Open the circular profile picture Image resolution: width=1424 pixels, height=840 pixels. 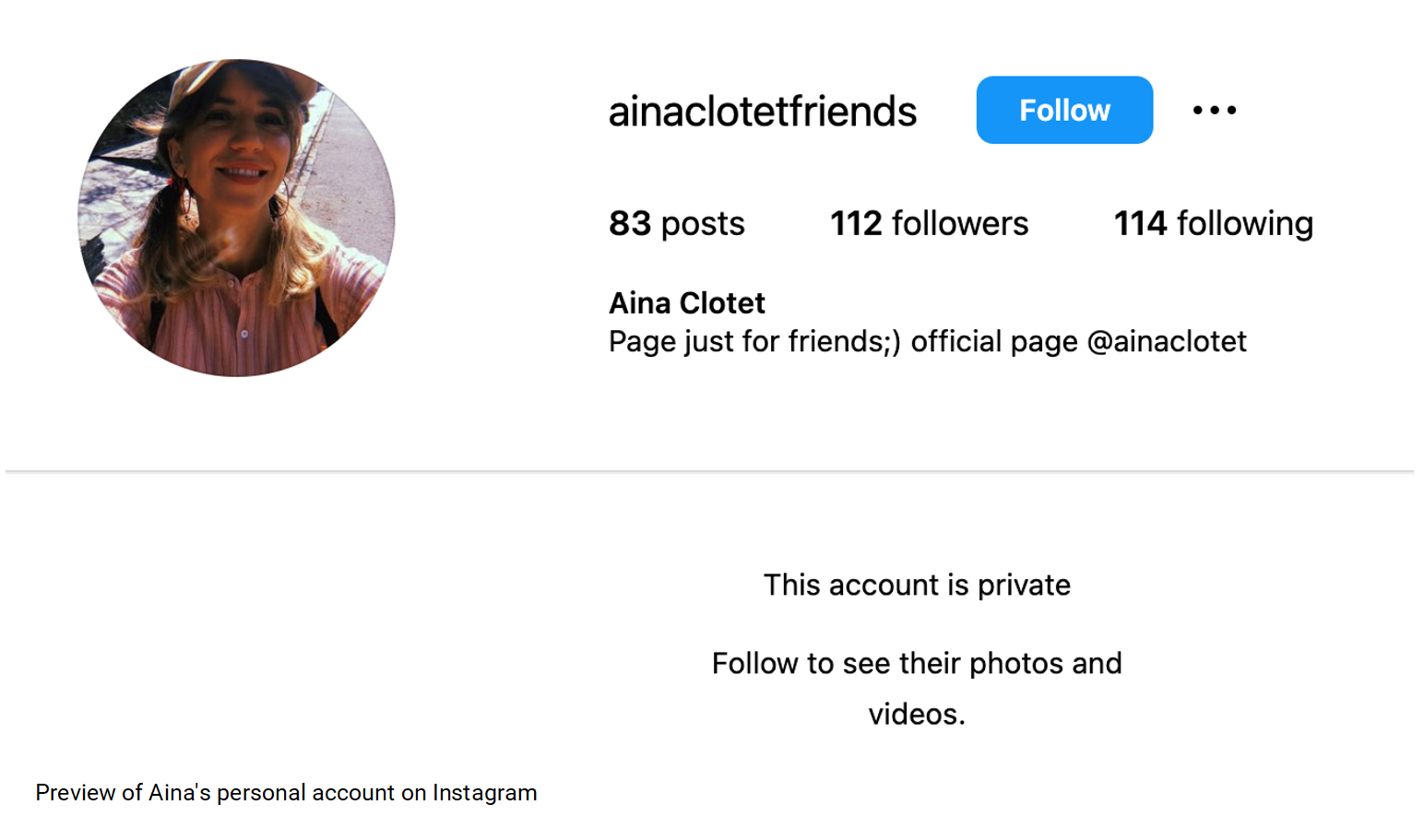[x=236, y=218]
